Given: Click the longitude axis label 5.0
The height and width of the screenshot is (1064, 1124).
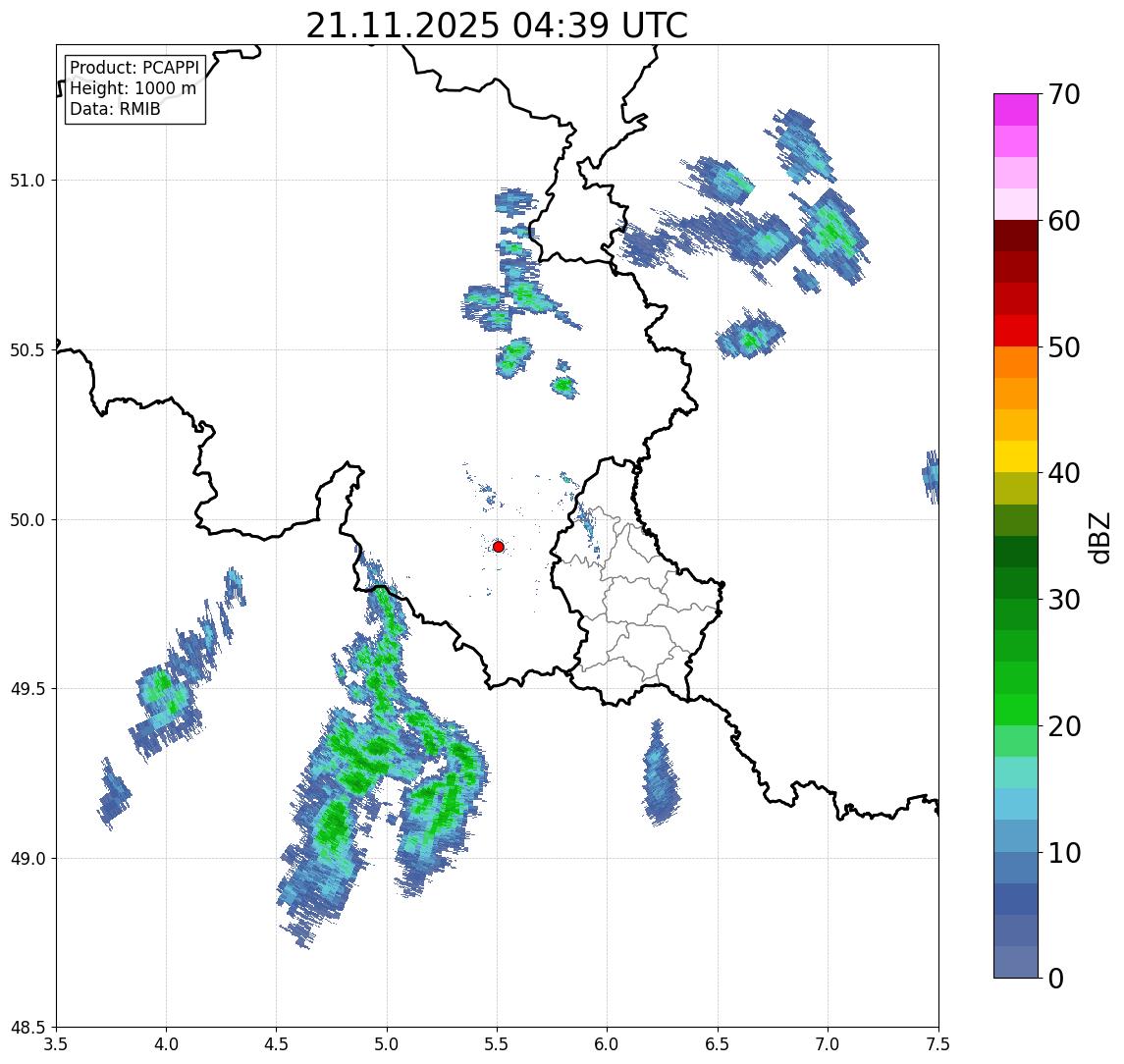Looking at the screenshot, I should [387, 1044].
